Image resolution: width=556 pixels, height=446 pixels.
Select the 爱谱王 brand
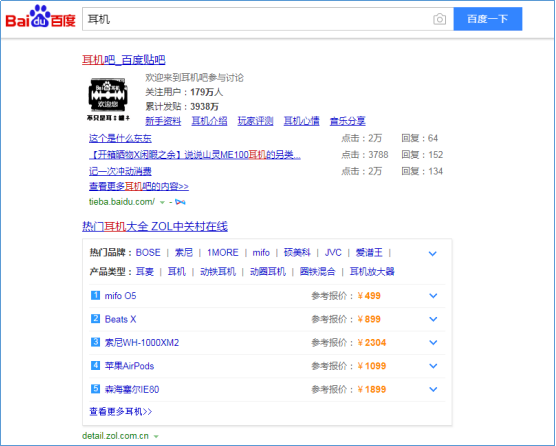369,252
